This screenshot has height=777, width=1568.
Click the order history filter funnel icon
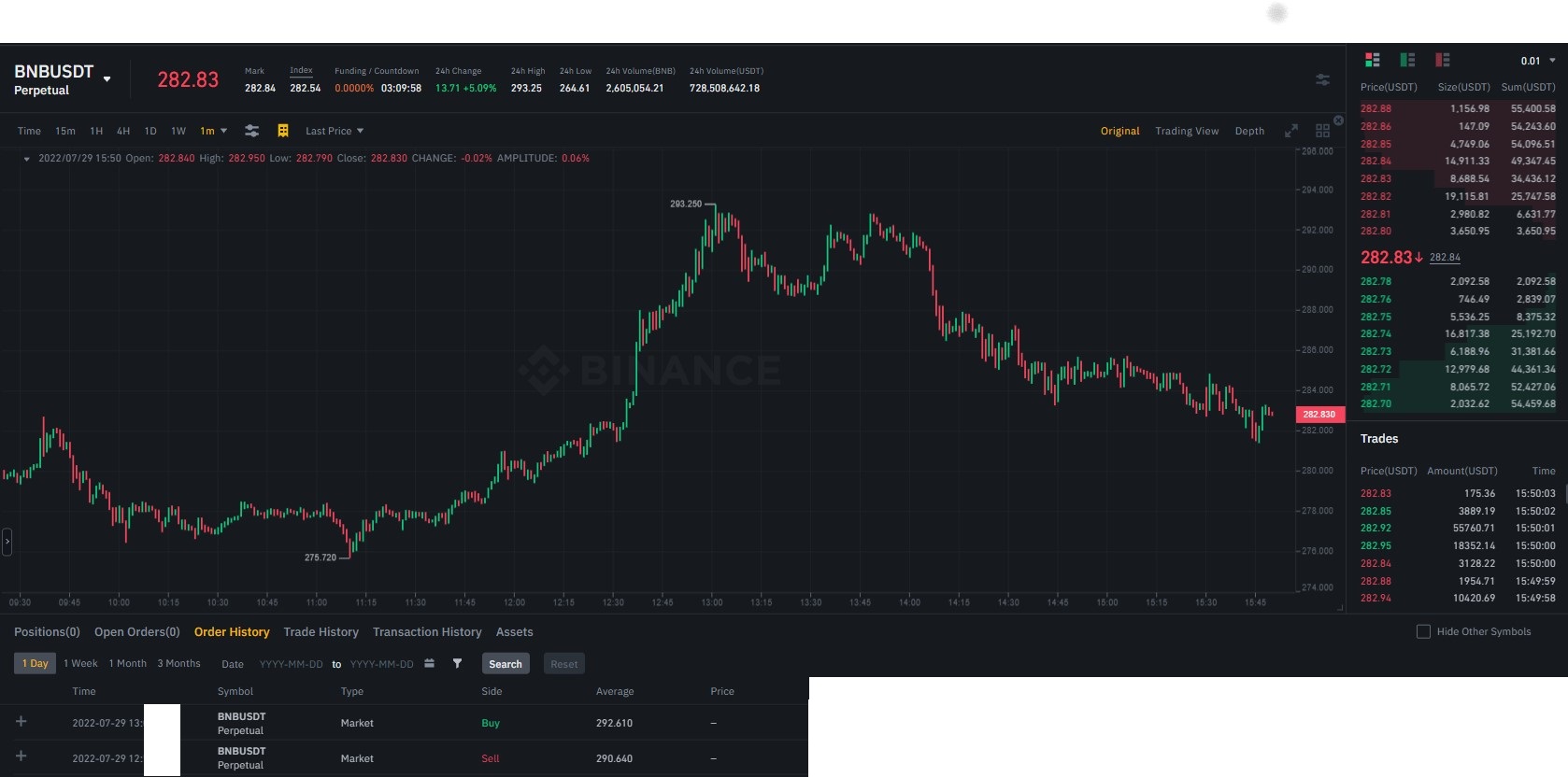(x=457, y=663)
